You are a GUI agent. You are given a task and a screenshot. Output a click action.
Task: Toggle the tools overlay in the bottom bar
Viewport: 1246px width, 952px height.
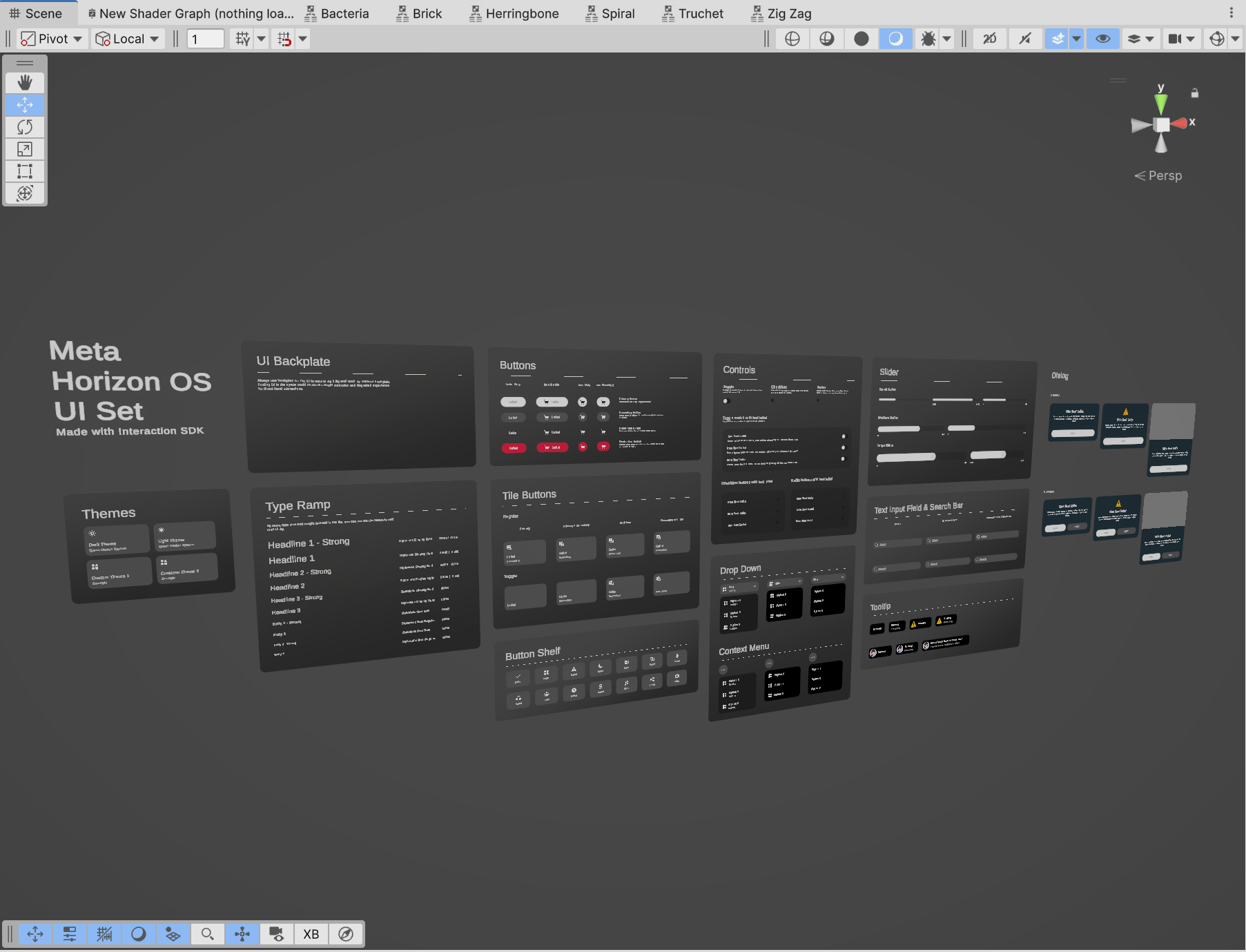35,934
